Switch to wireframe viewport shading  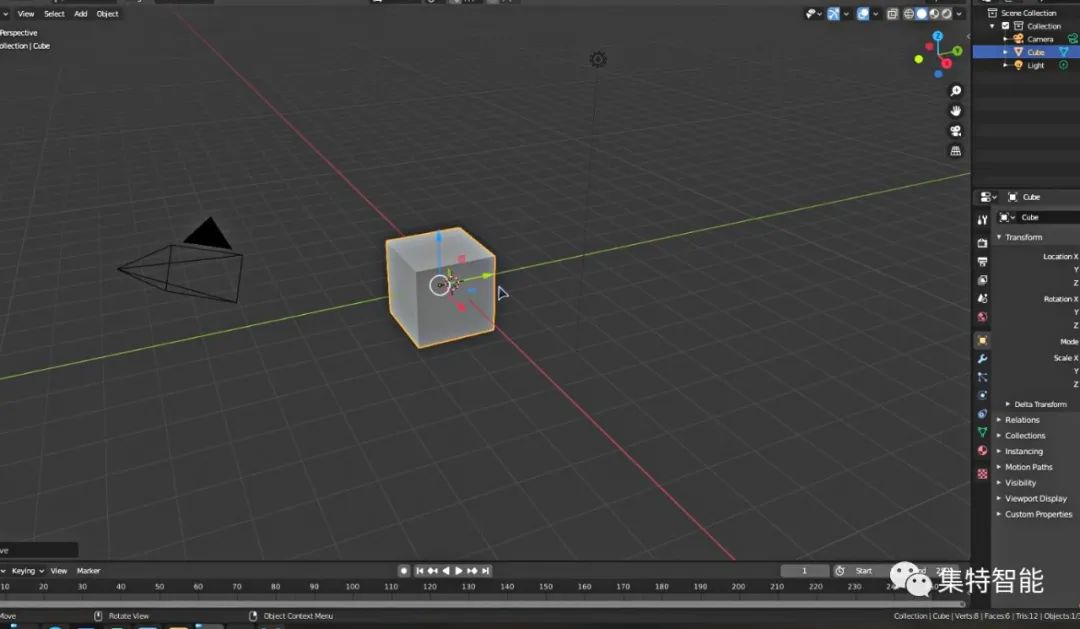(908, 14)
